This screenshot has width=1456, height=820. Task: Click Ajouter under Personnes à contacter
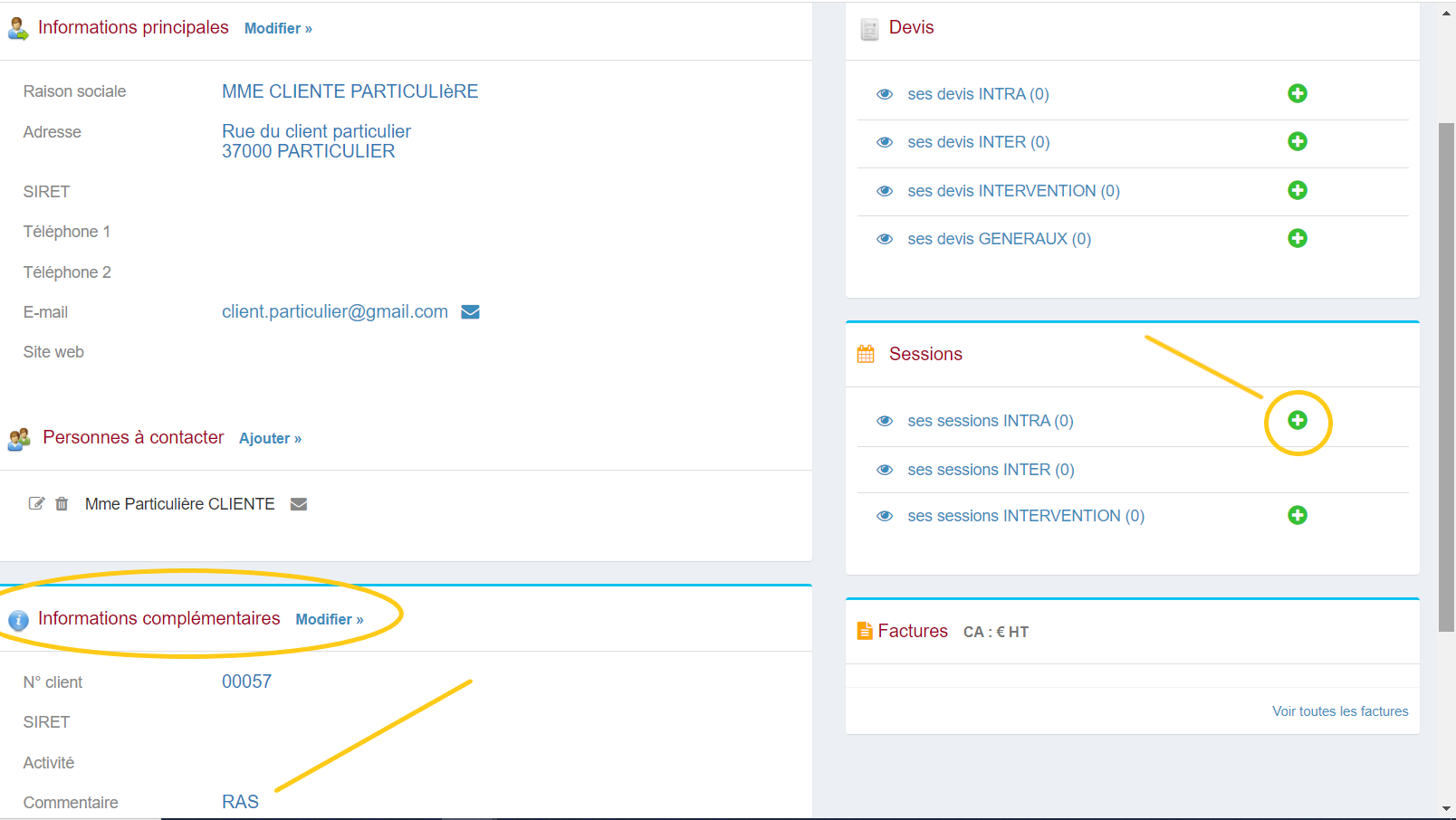pyautogui.click(x=269, y=438)
